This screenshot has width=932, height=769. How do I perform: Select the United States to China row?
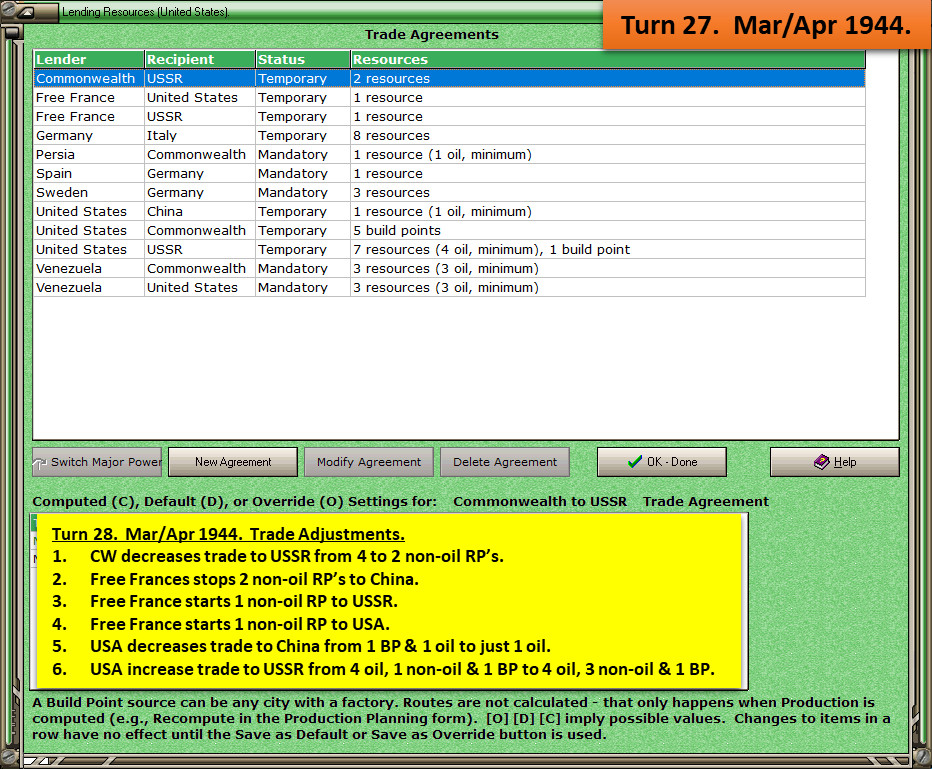tap(449, 212)
